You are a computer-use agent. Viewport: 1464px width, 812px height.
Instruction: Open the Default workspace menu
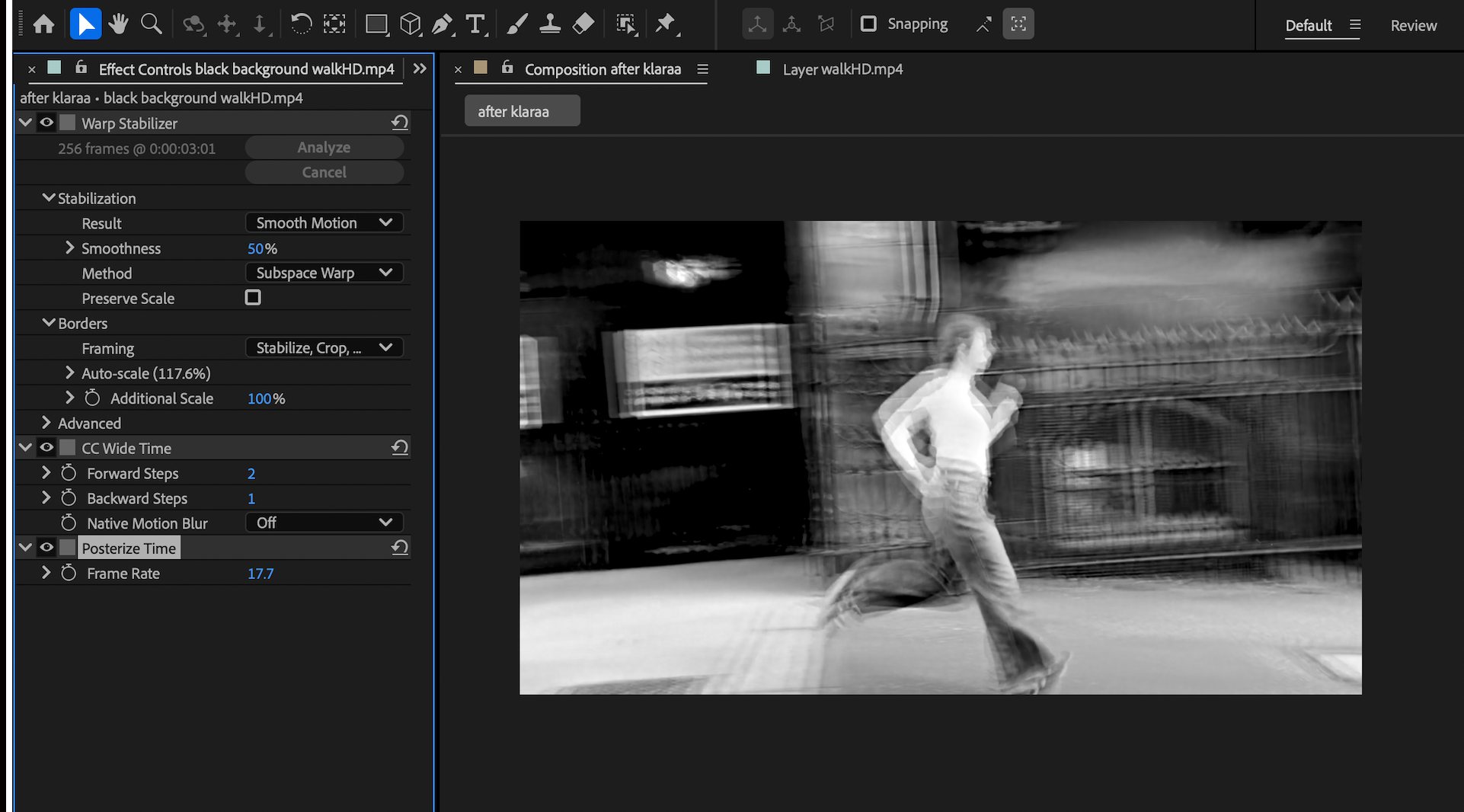click(1355, 24)
